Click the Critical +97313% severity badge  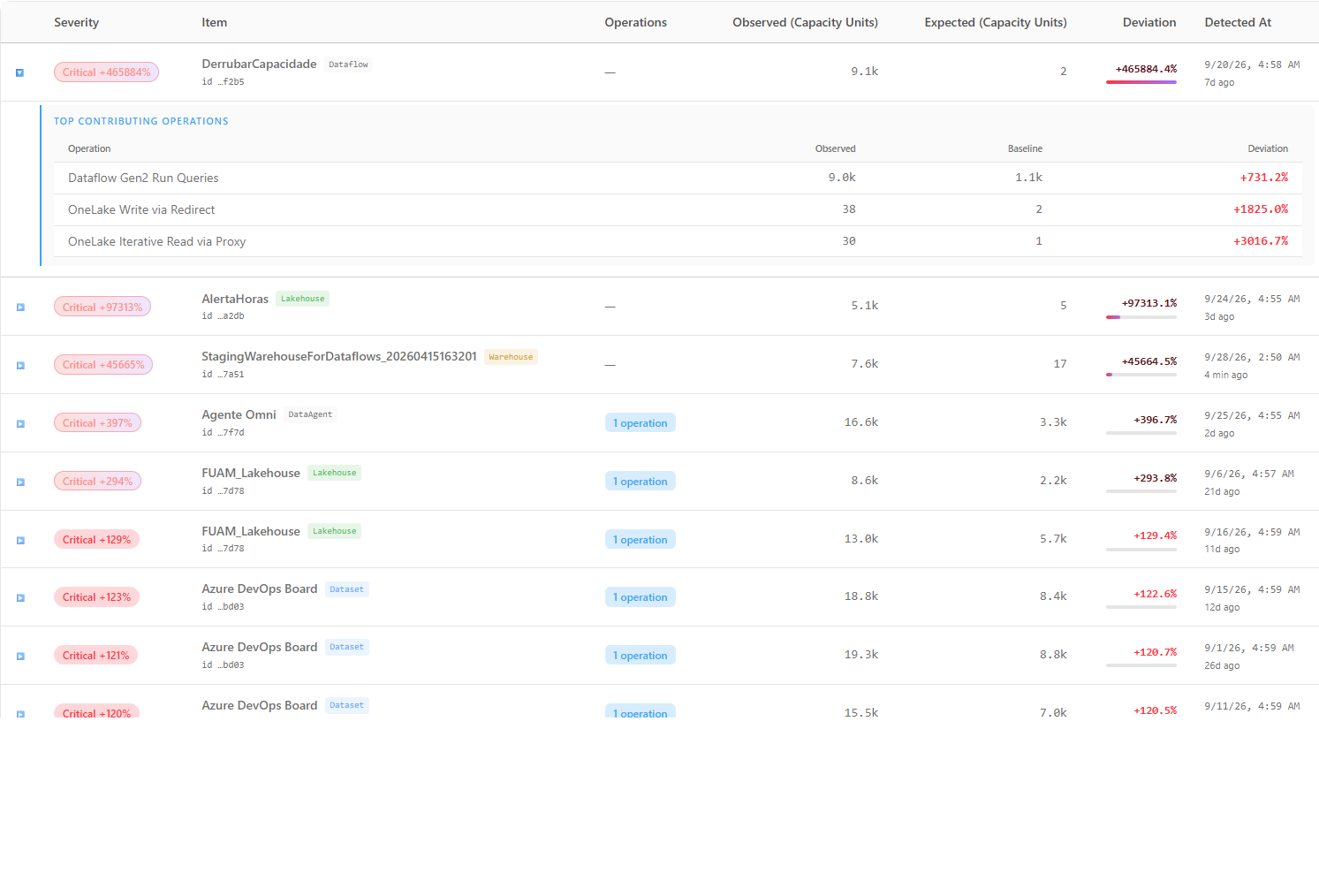pos(102,307)
